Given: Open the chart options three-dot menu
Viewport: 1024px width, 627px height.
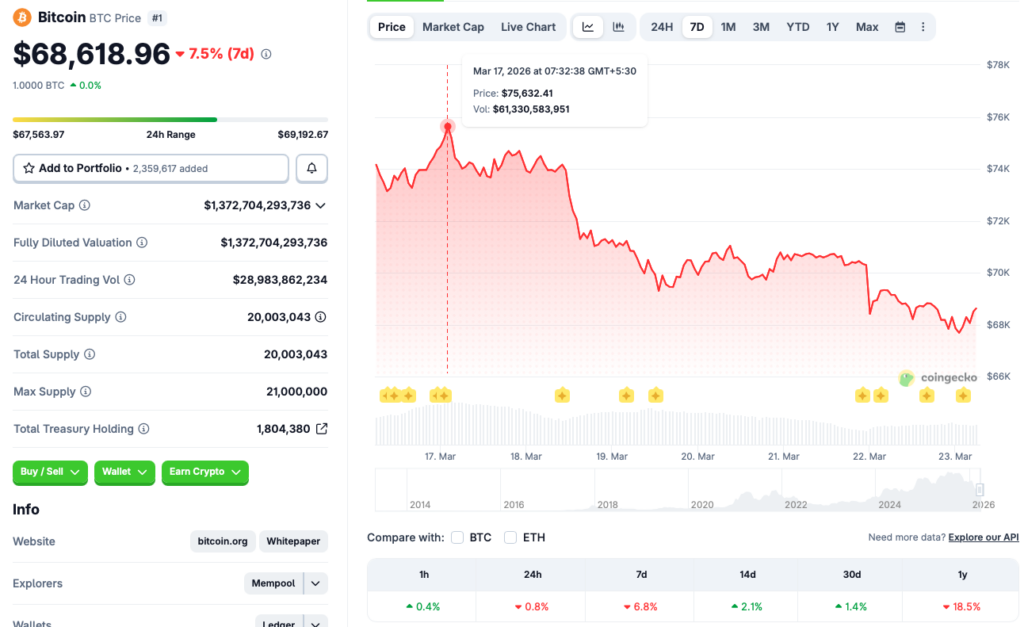Looking at the screenshot, I should (x=922, y=27).
